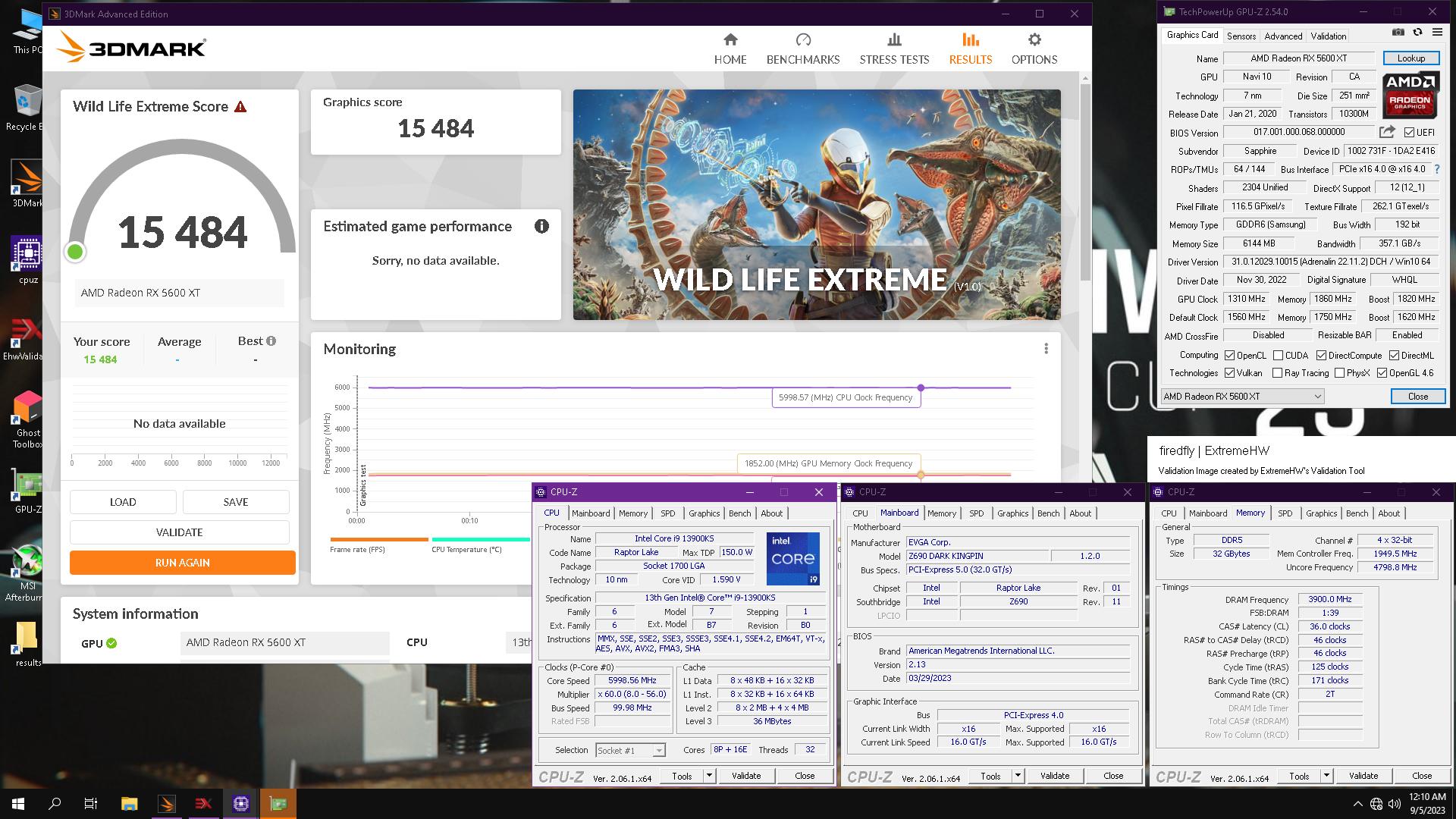Open the HOME section in 3DMark

tap(730, 49)
